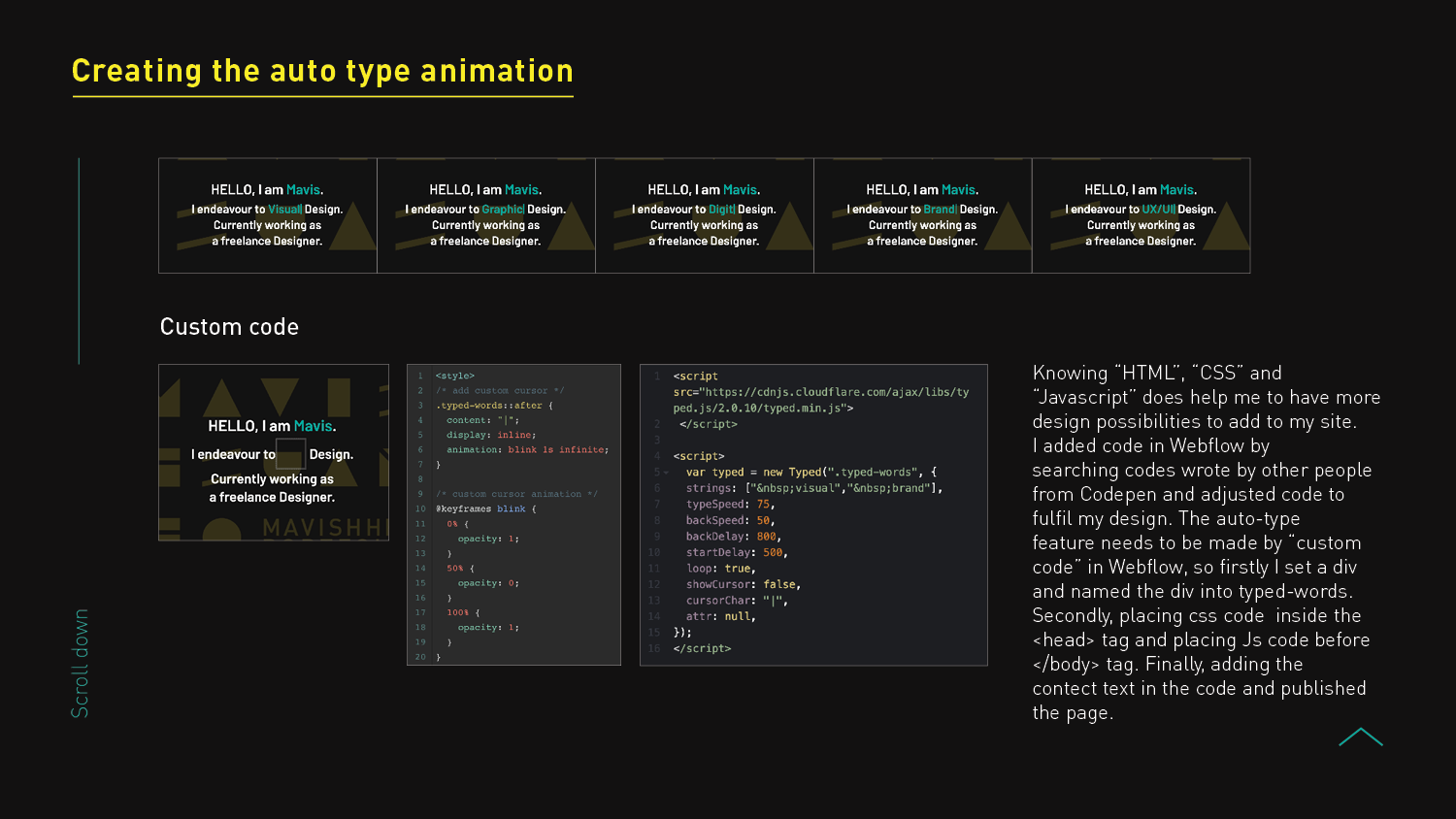The width and height of the screenshot is (1456, 819).
Task: Open the preview frame showing "Digit" Design
Action: point(705,215)
